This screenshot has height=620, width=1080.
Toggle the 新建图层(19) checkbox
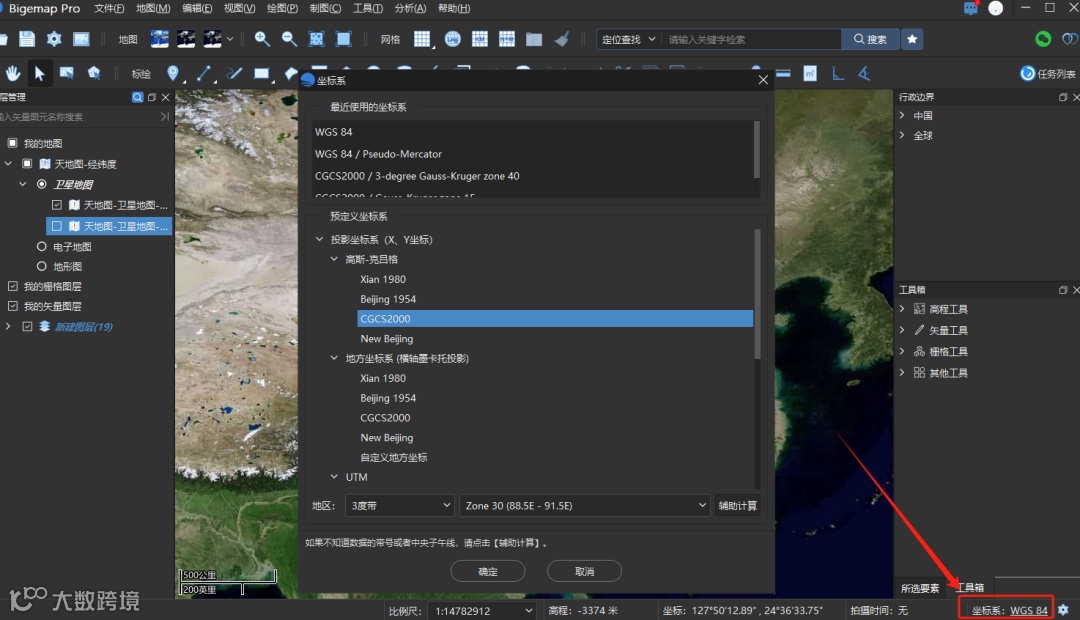28,327
